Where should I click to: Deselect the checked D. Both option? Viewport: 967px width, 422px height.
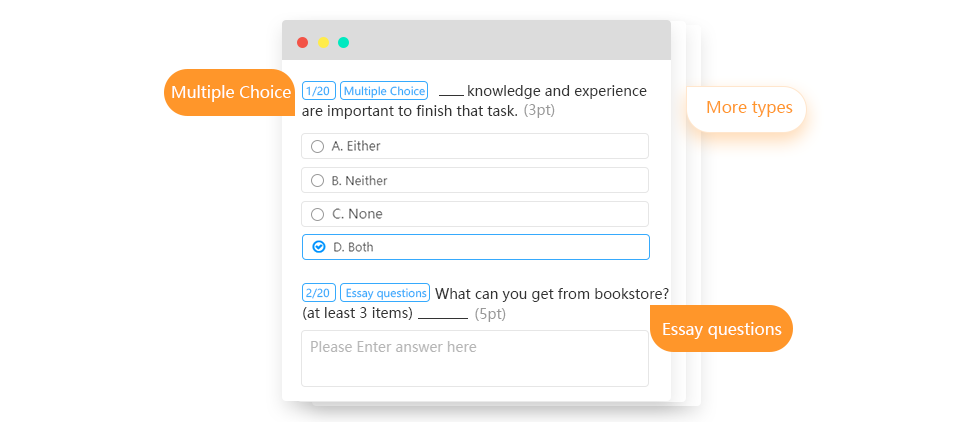point(318,247)
